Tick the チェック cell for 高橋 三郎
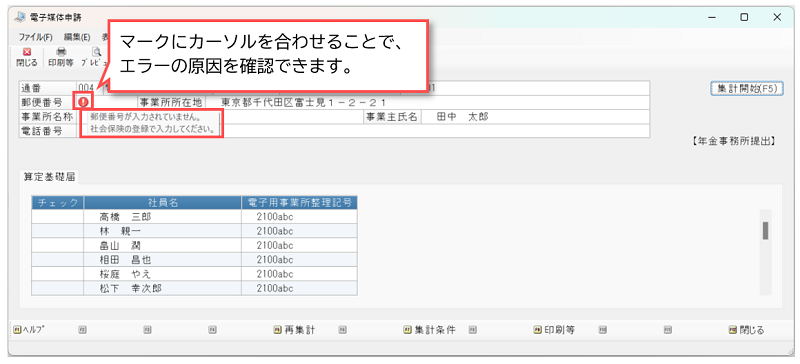Image resolution: width=800 pixels, height=364 pixels. [58, 216]
